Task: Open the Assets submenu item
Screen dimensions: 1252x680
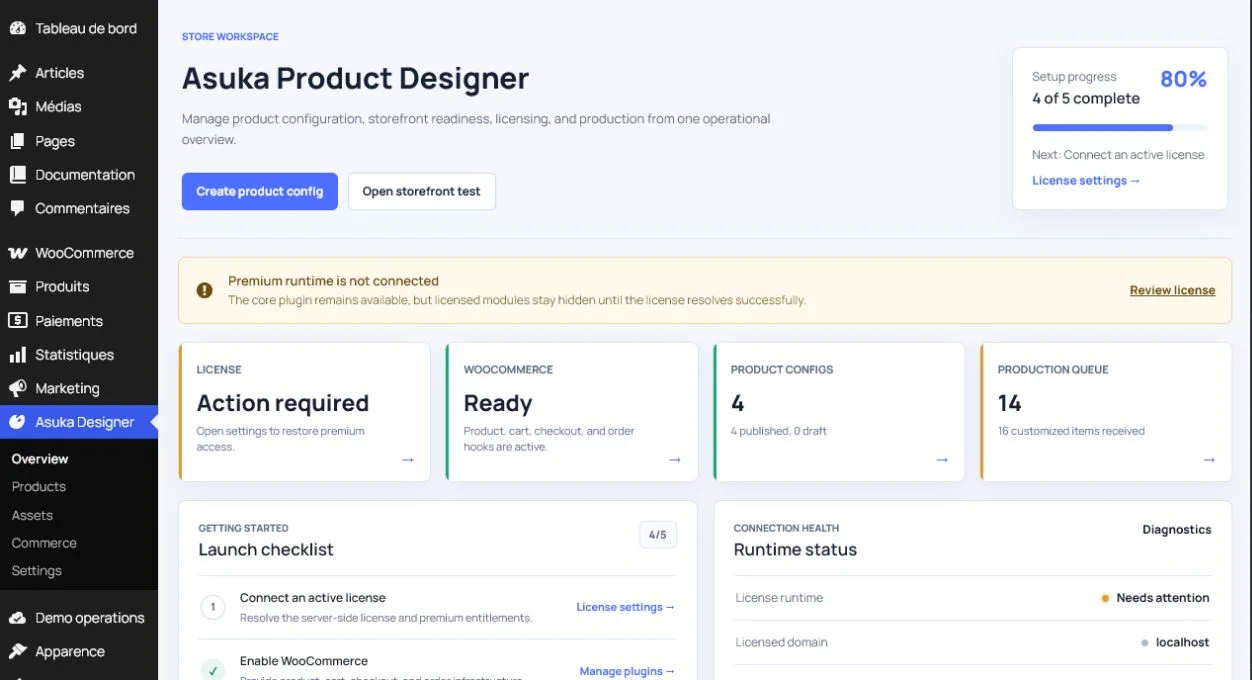Action: point(32,515)
